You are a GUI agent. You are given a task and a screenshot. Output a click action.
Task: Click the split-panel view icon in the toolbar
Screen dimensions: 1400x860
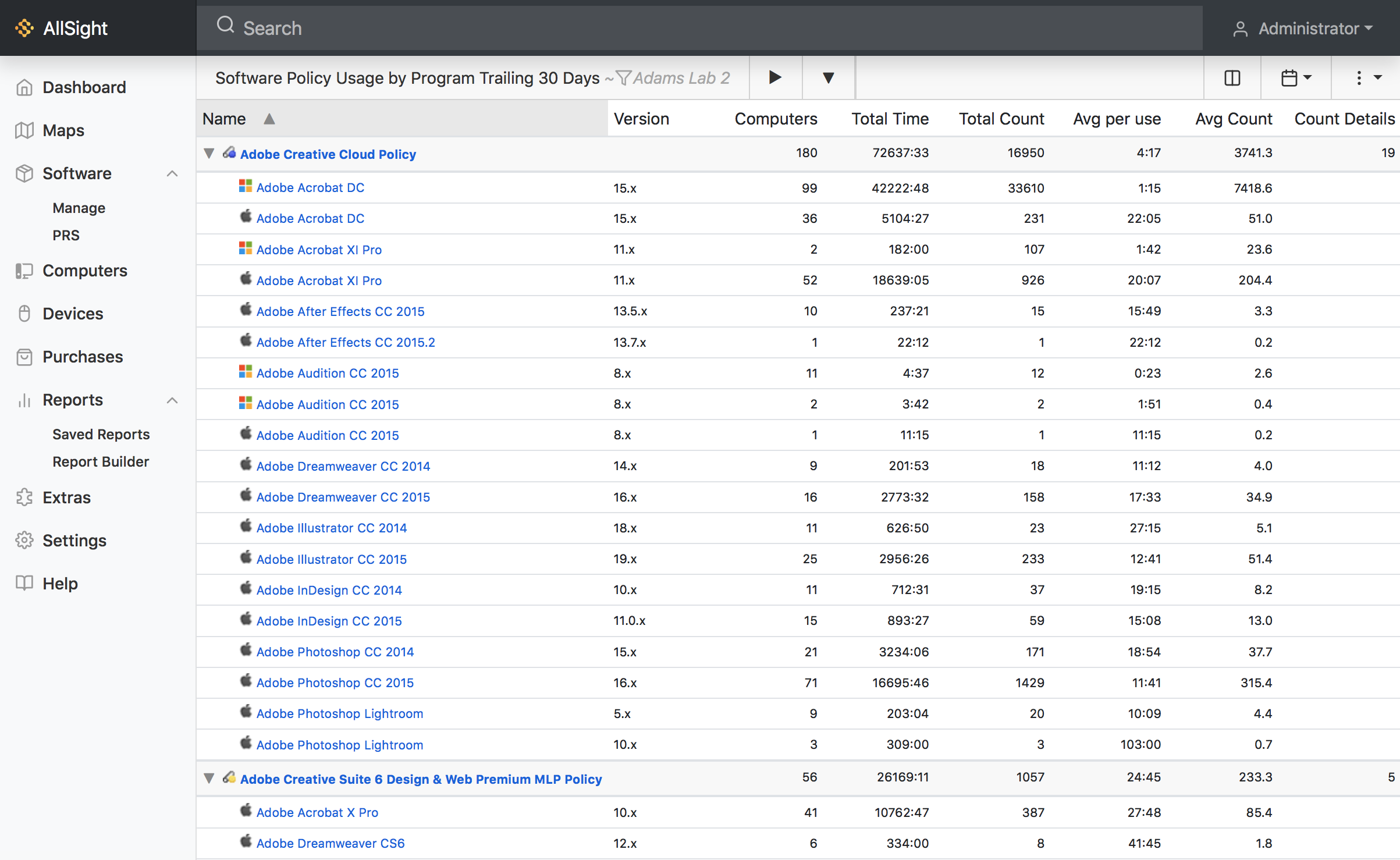(x=1232, y=77)
